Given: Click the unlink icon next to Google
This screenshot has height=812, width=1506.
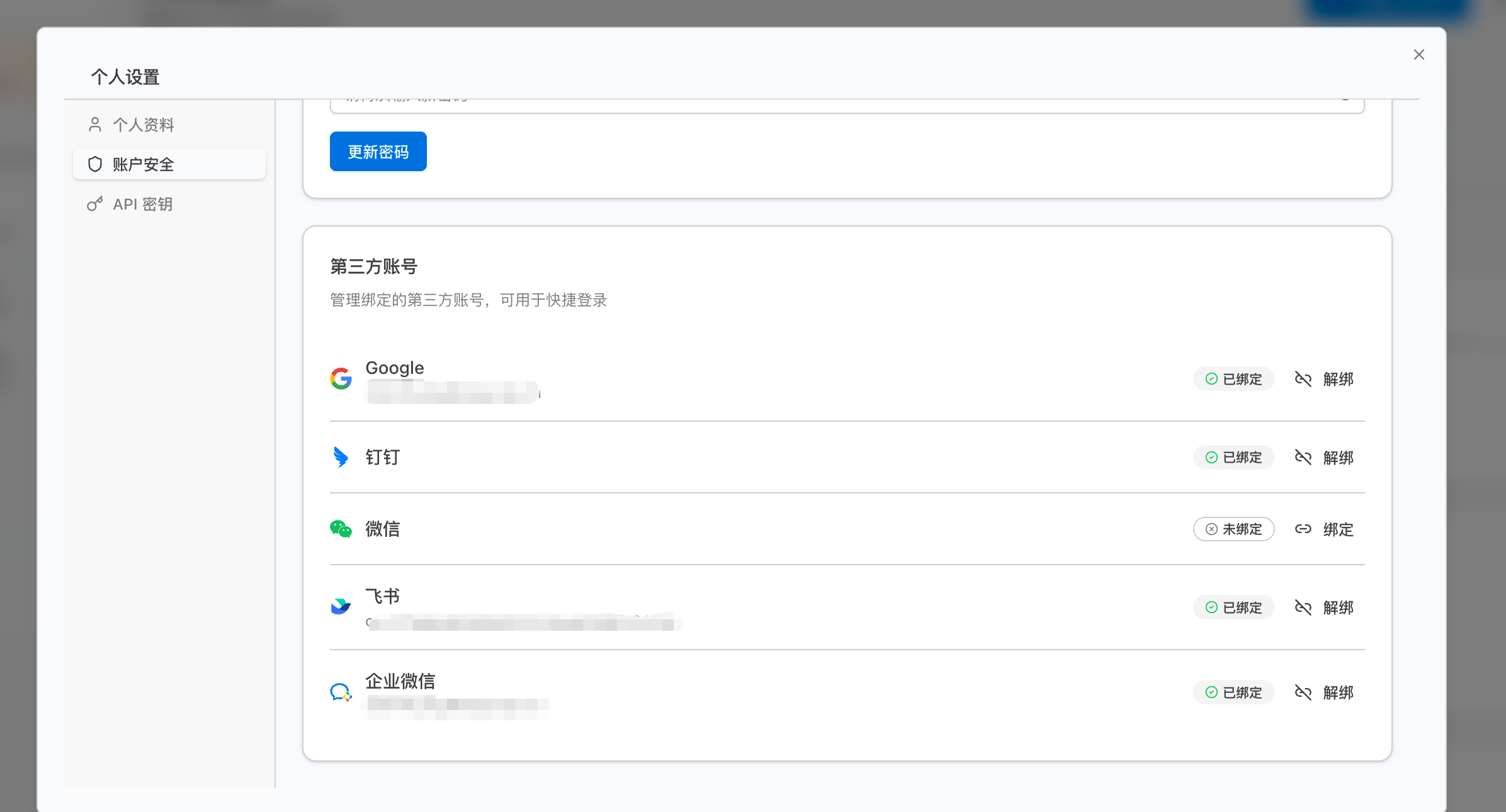Looking at the screenshot, I should [1302, 379].
